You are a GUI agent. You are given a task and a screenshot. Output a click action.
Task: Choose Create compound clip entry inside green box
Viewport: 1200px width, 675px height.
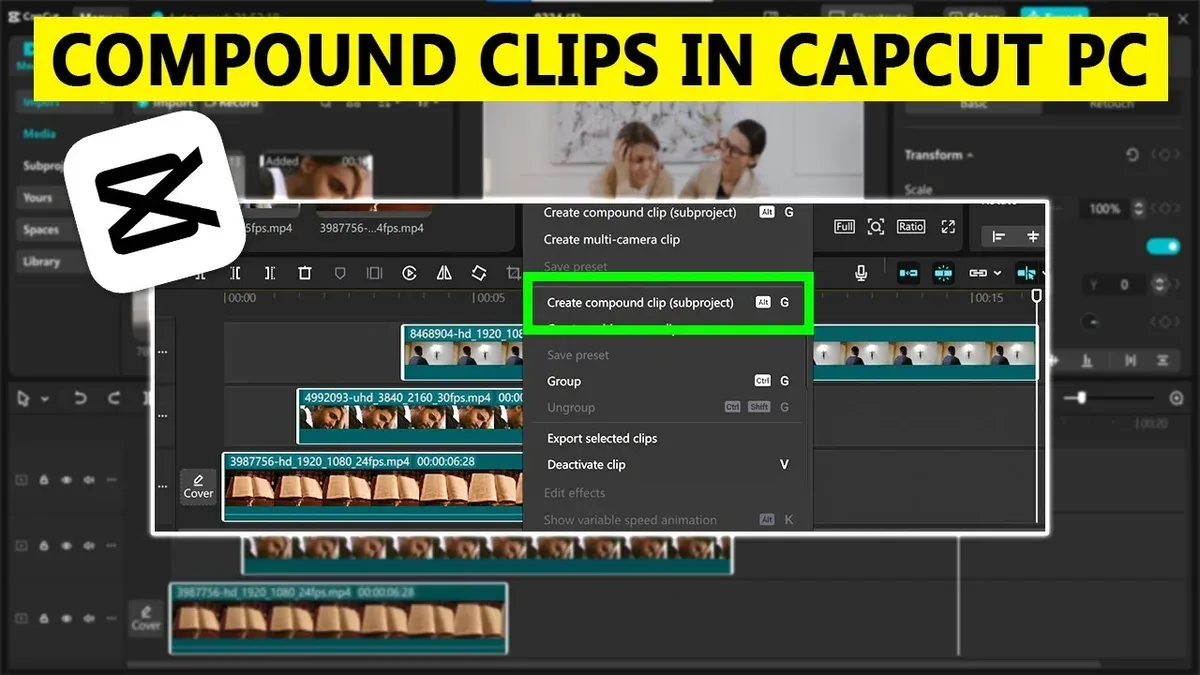(669, 302)
